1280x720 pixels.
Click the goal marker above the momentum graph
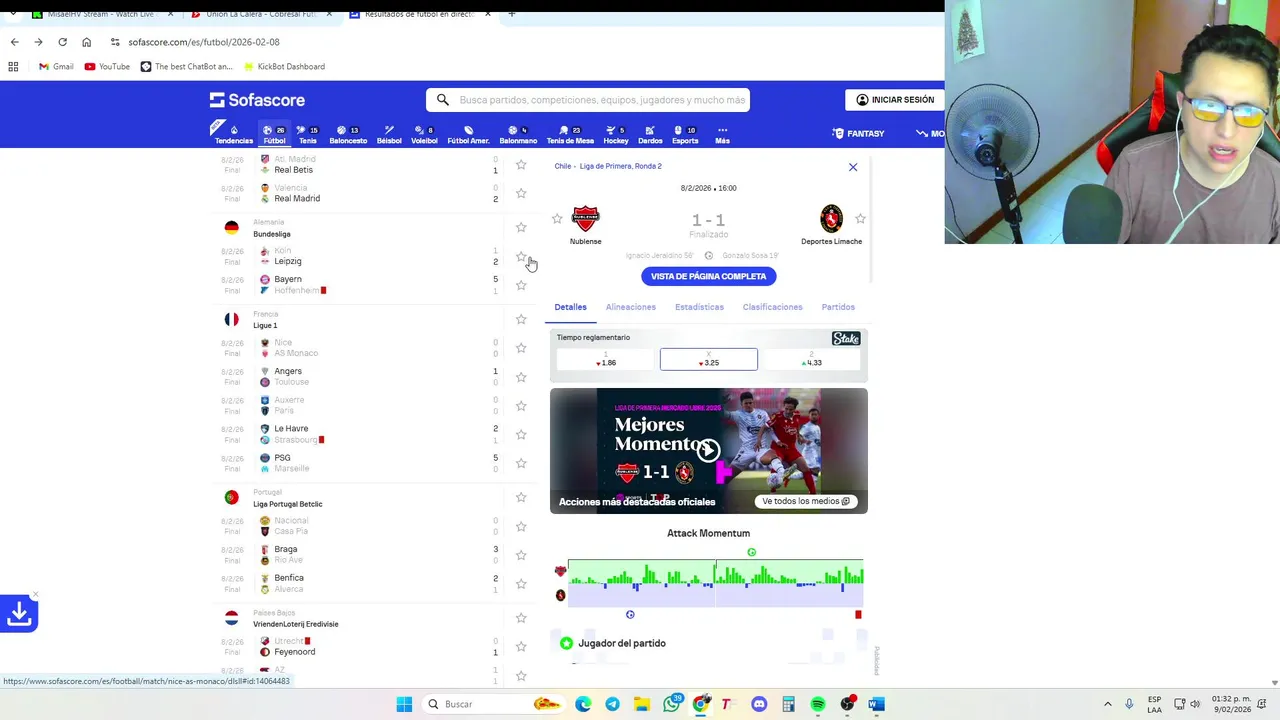coord(751,552)
